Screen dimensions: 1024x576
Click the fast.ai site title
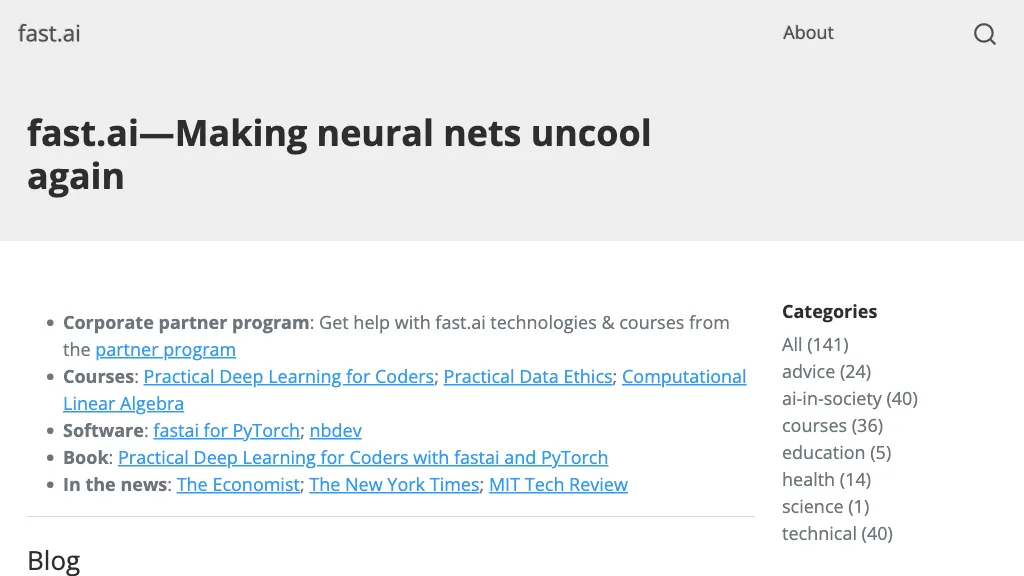tap(49, 33)
